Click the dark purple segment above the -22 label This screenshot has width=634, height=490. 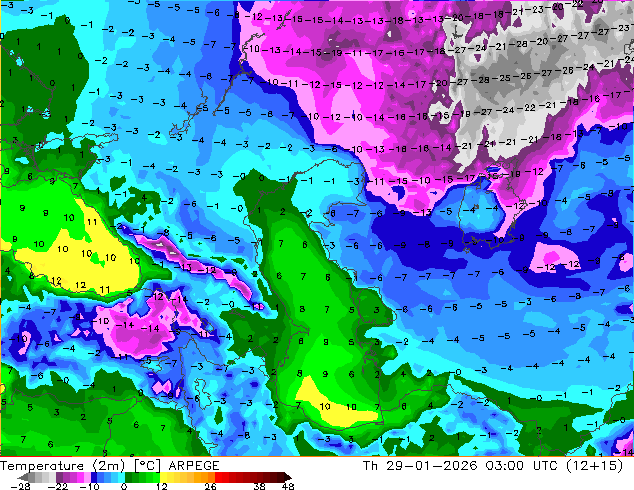[59, 477]
